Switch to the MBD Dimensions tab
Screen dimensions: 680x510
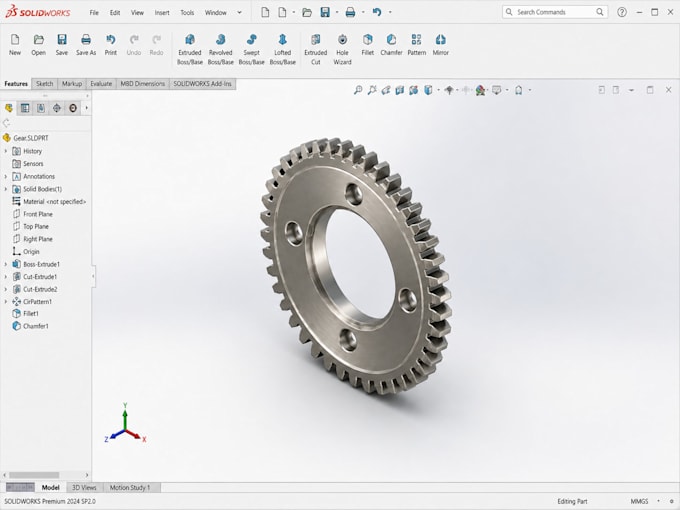coord(143,84)
